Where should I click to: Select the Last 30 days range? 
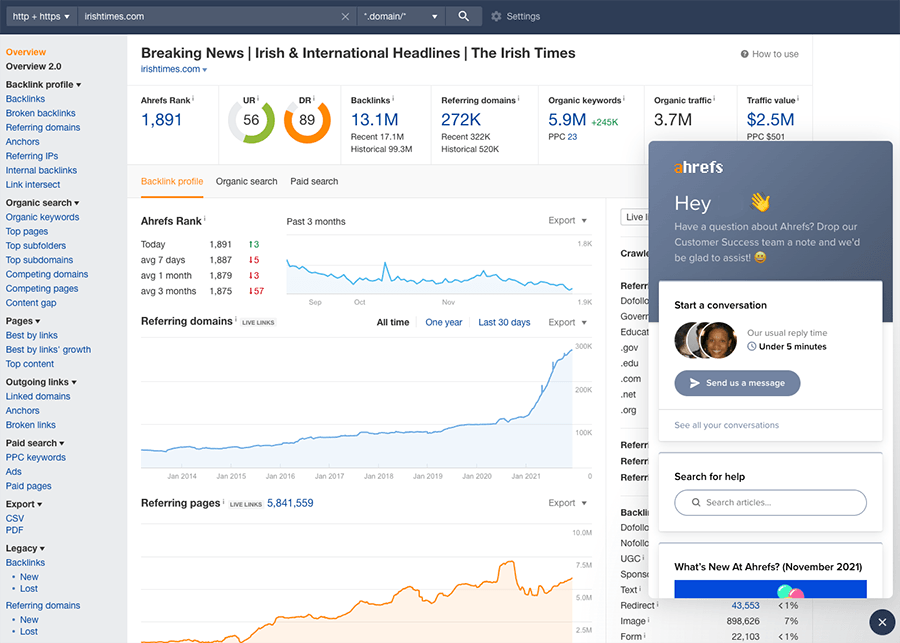point(504,323)
